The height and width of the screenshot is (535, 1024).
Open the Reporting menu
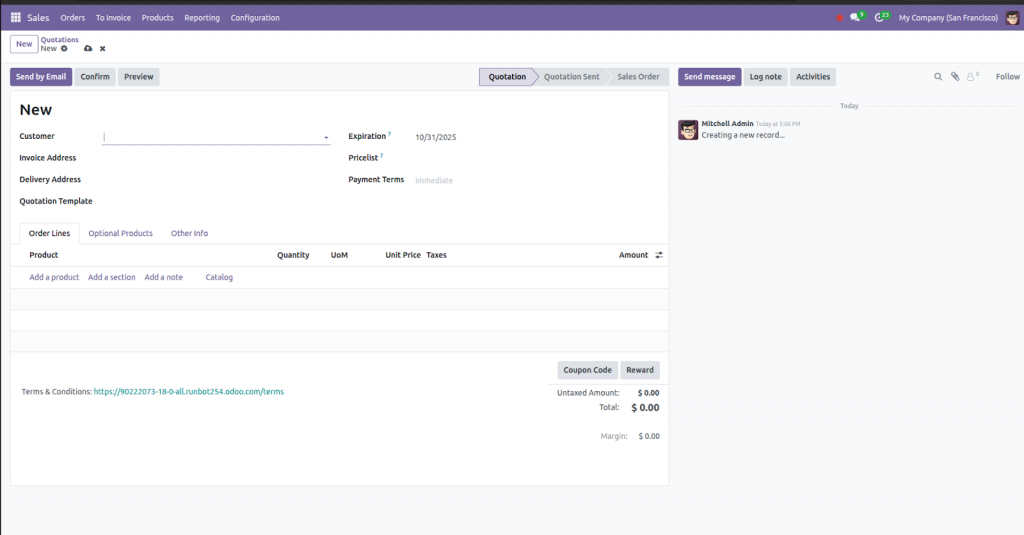coord(202,18)
